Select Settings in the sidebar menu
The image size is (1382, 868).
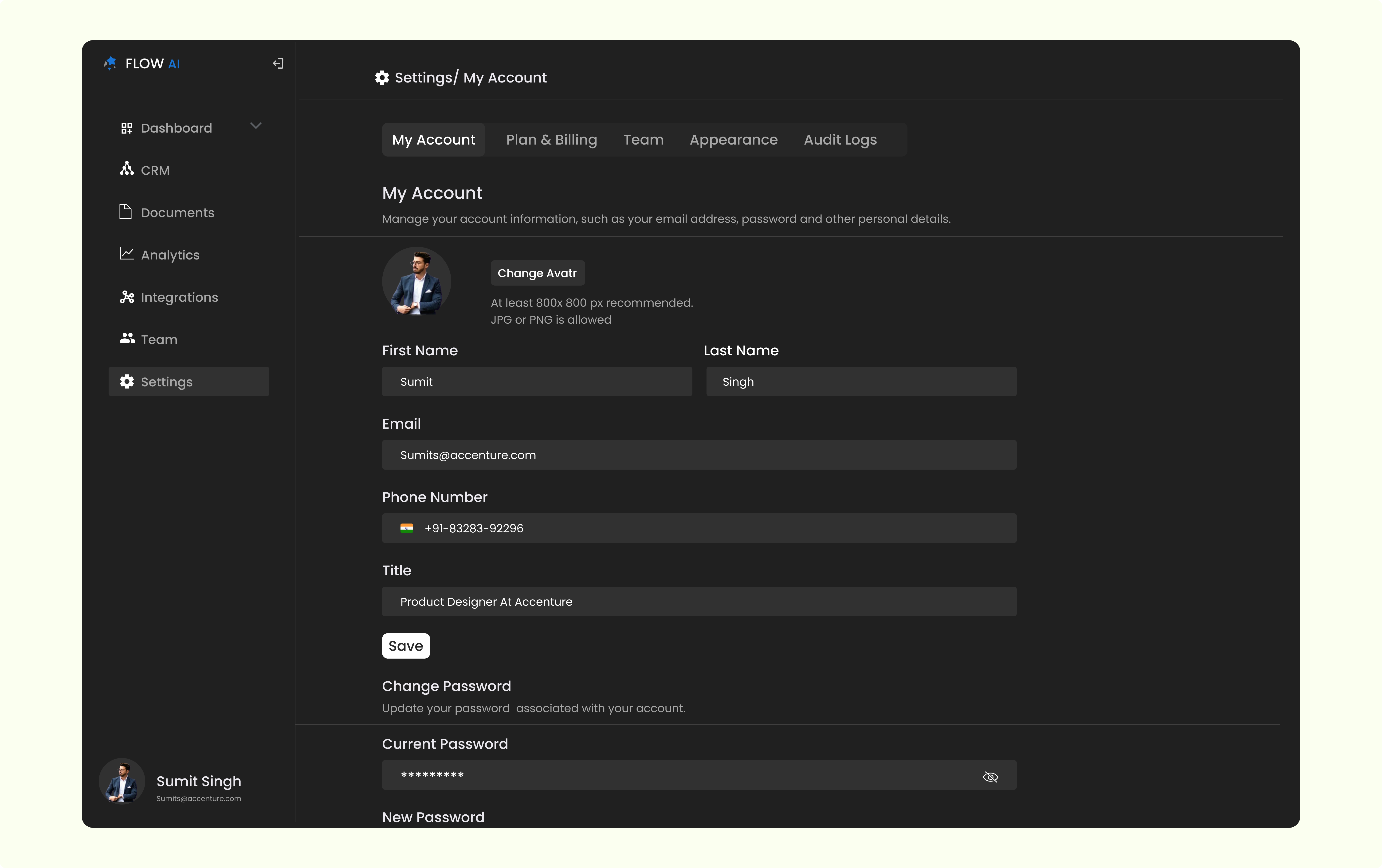(x=189, y=382)
